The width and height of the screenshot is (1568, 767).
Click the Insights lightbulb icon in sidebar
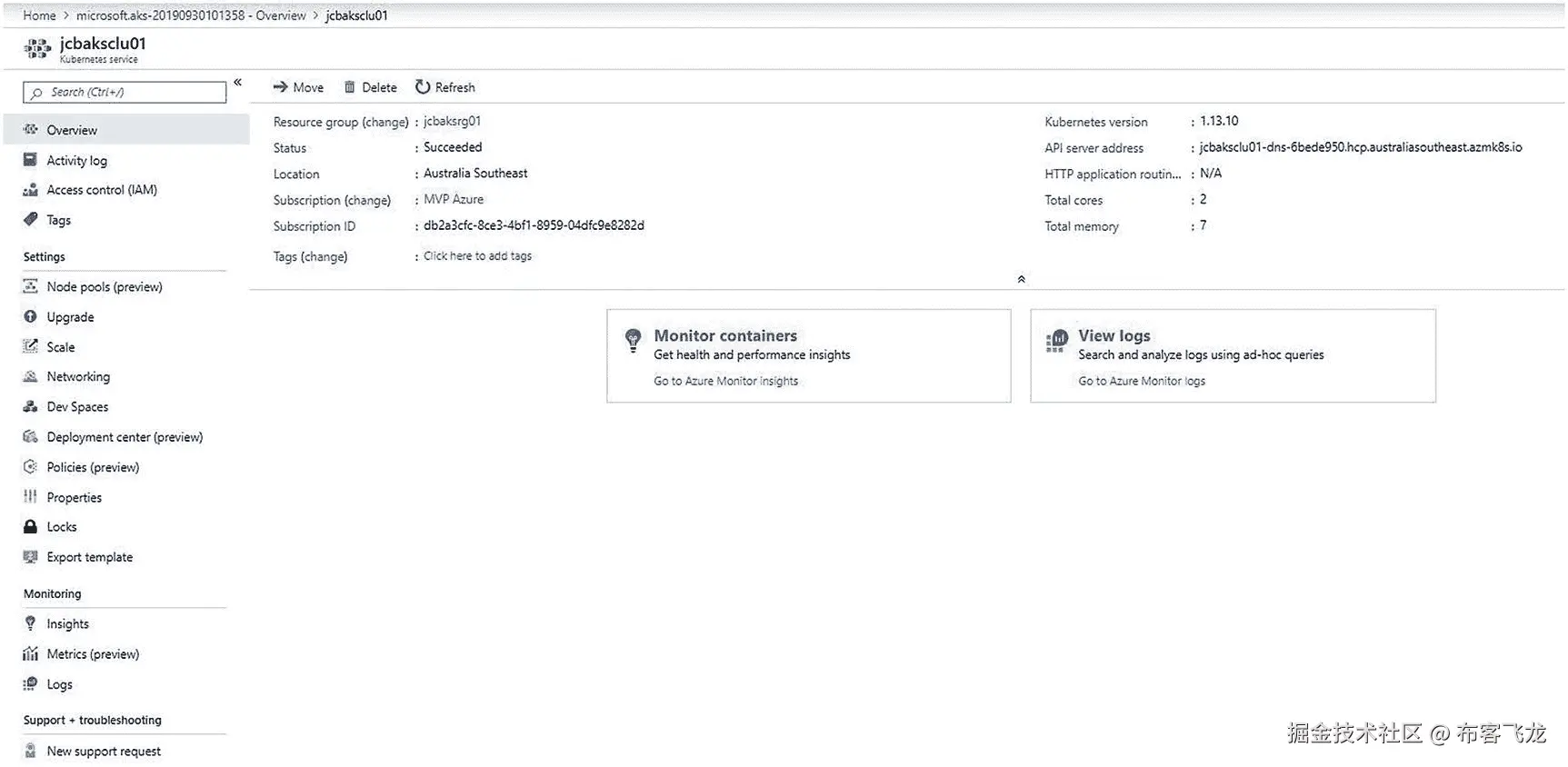tap(30, 623)
